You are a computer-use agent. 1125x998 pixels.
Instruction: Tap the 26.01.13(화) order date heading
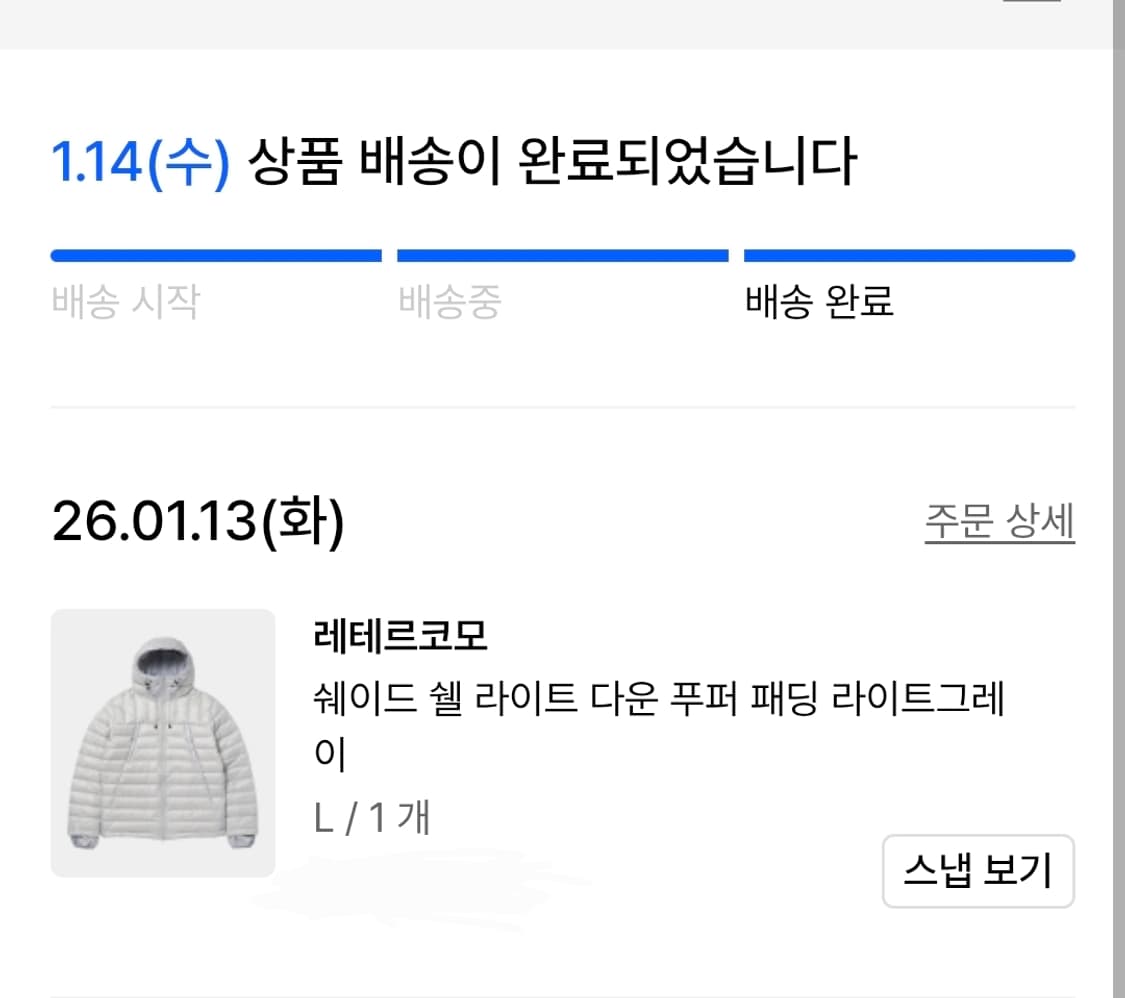pyautogui.click(x=200, y=518)
